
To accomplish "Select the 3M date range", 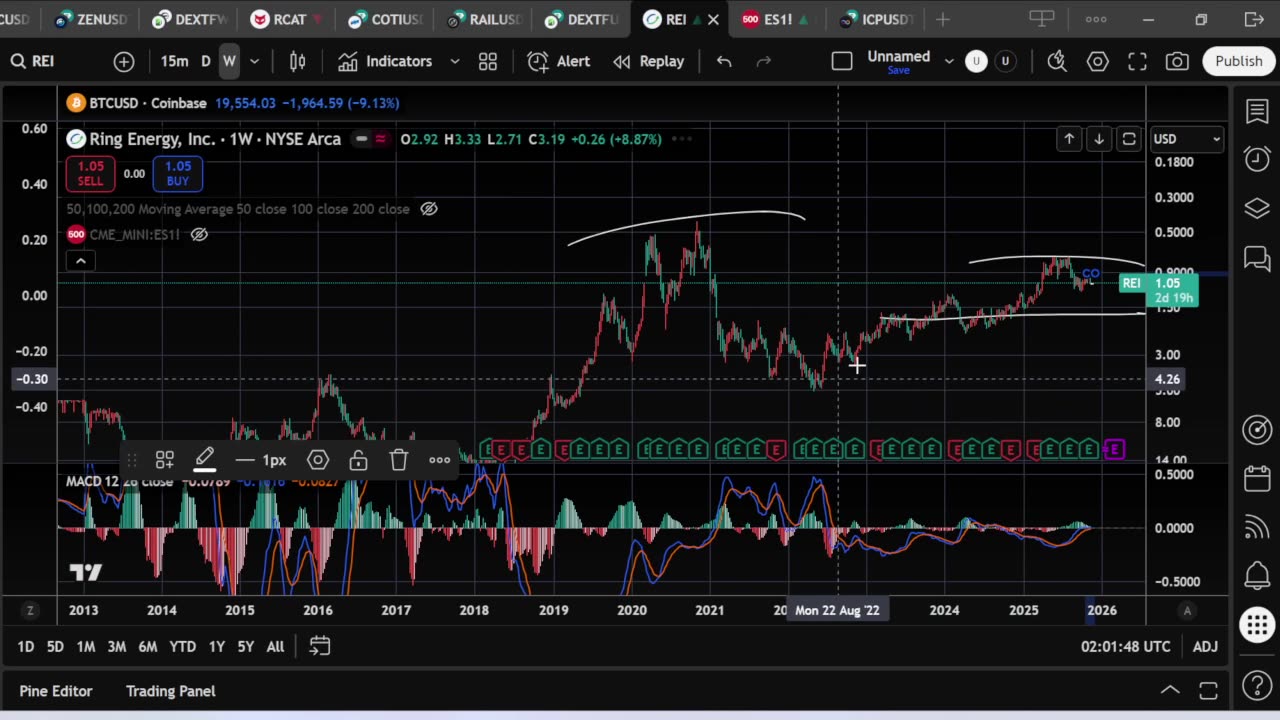I will point(116,647).
